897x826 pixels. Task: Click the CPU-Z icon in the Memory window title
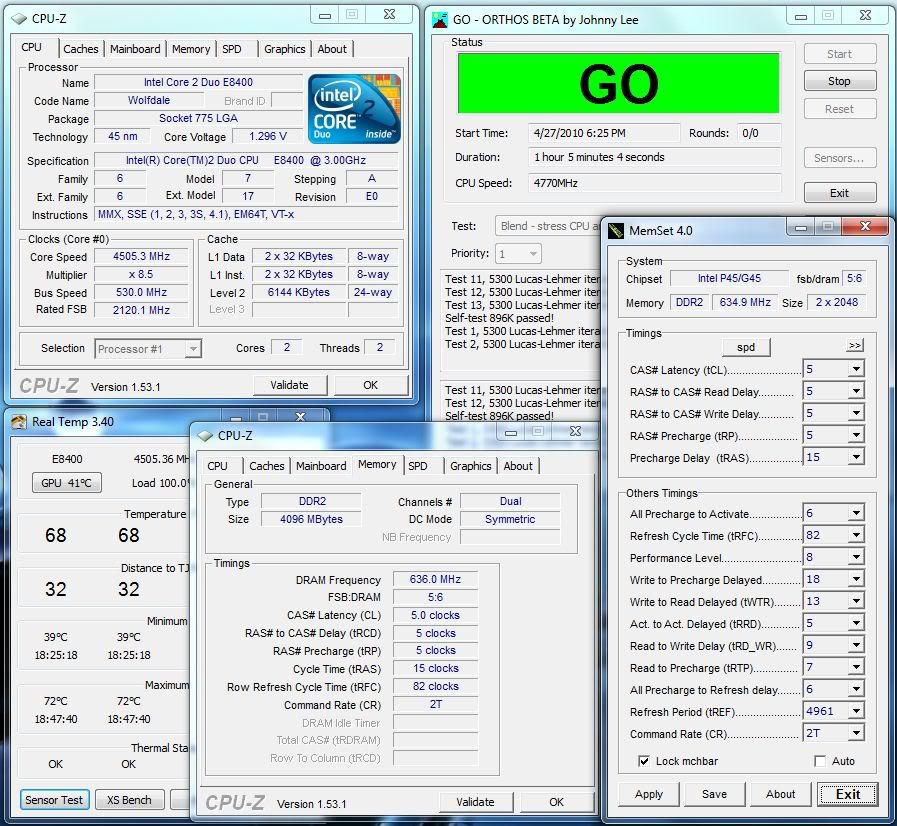point(205,436)
